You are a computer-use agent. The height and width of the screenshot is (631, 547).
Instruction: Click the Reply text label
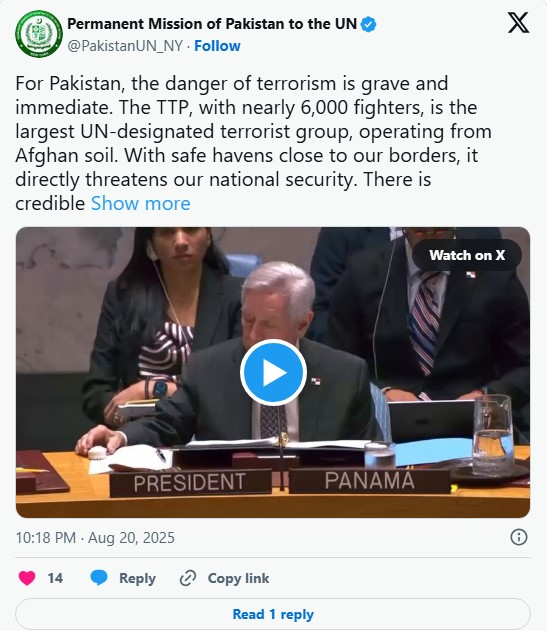[x=137, y=578]
